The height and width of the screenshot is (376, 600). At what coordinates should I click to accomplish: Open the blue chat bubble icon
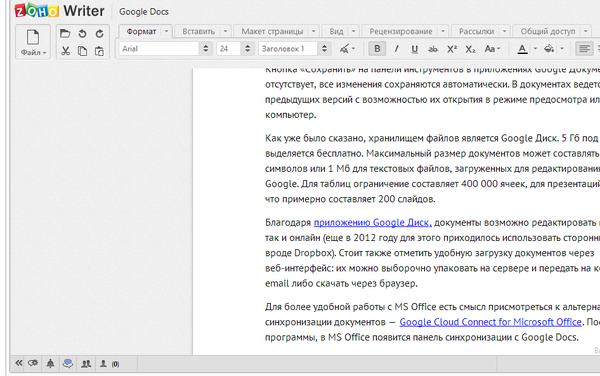click(68, 363)
